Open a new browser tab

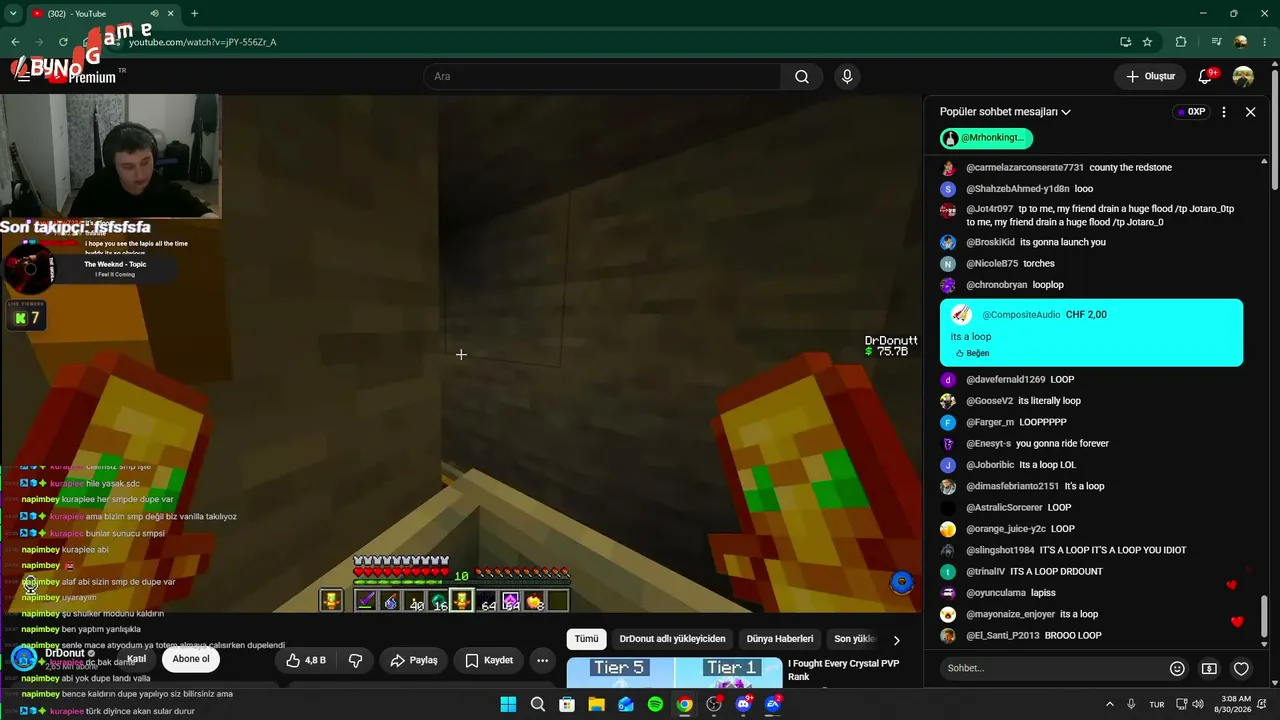(194, 14)
